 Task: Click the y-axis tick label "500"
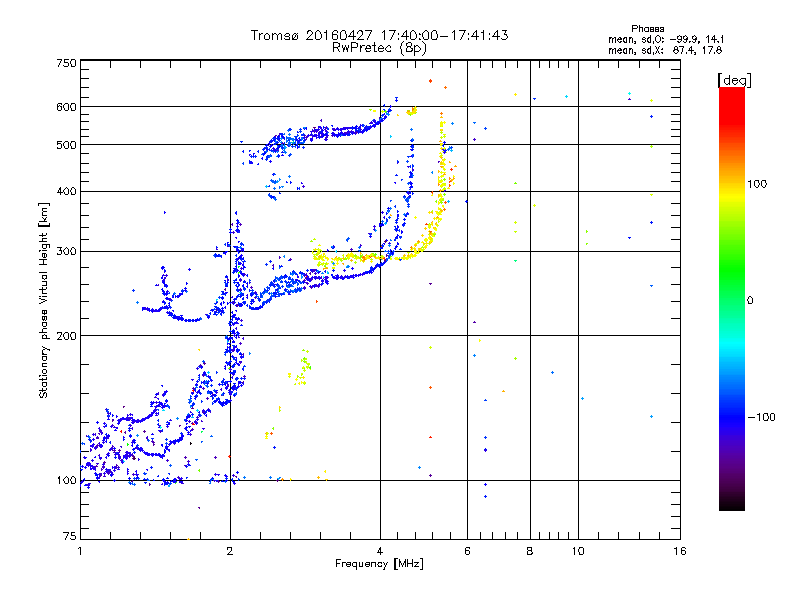[66, 145]
